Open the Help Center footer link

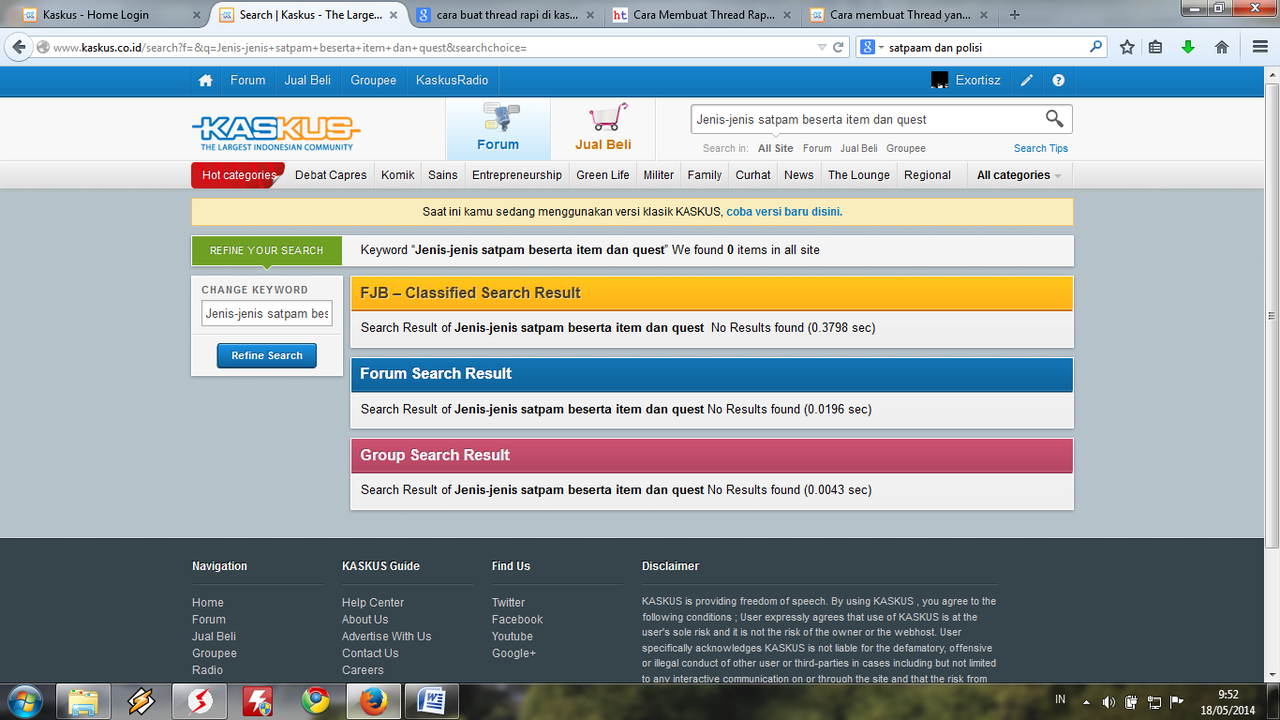click(x=373, y=603)
